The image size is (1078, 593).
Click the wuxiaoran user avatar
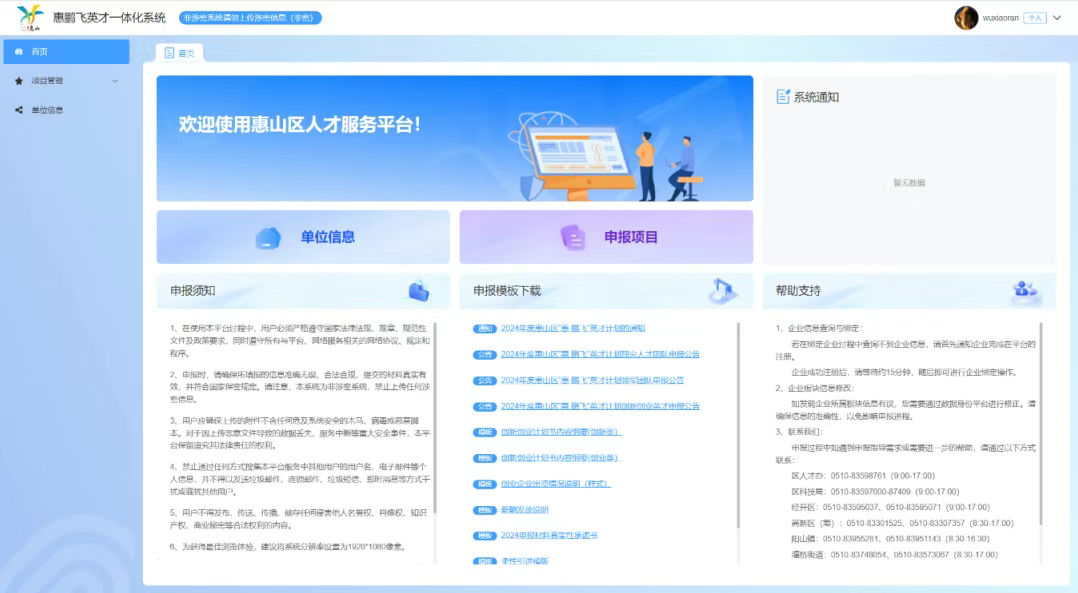pos(966,18)
